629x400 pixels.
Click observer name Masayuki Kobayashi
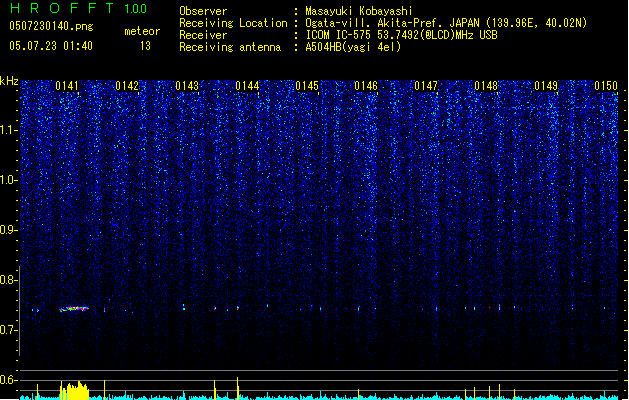(x=359, y=11)
